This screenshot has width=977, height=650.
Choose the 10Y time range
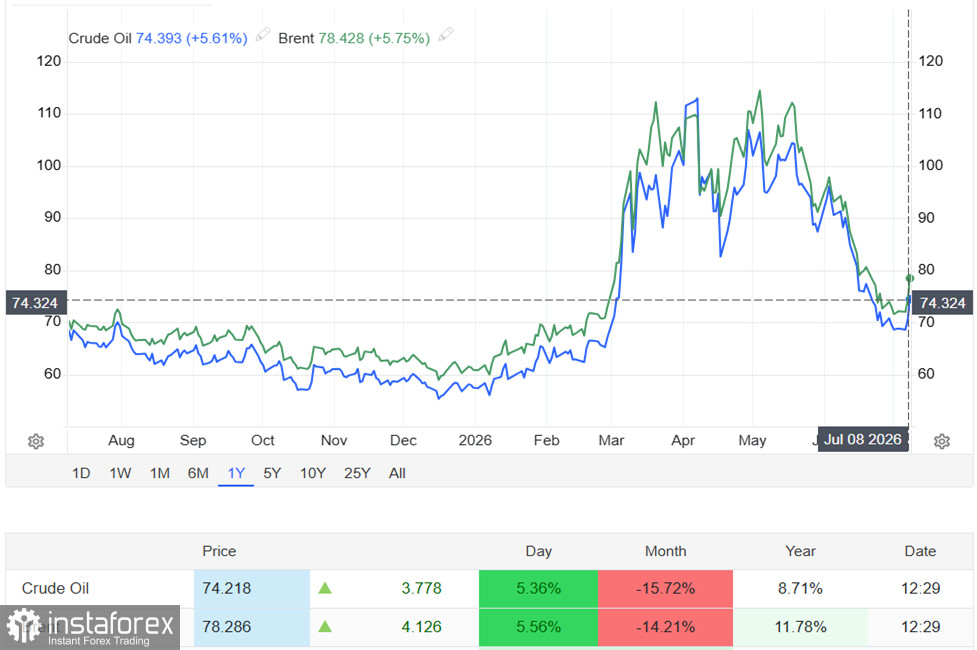pos(313,474)
